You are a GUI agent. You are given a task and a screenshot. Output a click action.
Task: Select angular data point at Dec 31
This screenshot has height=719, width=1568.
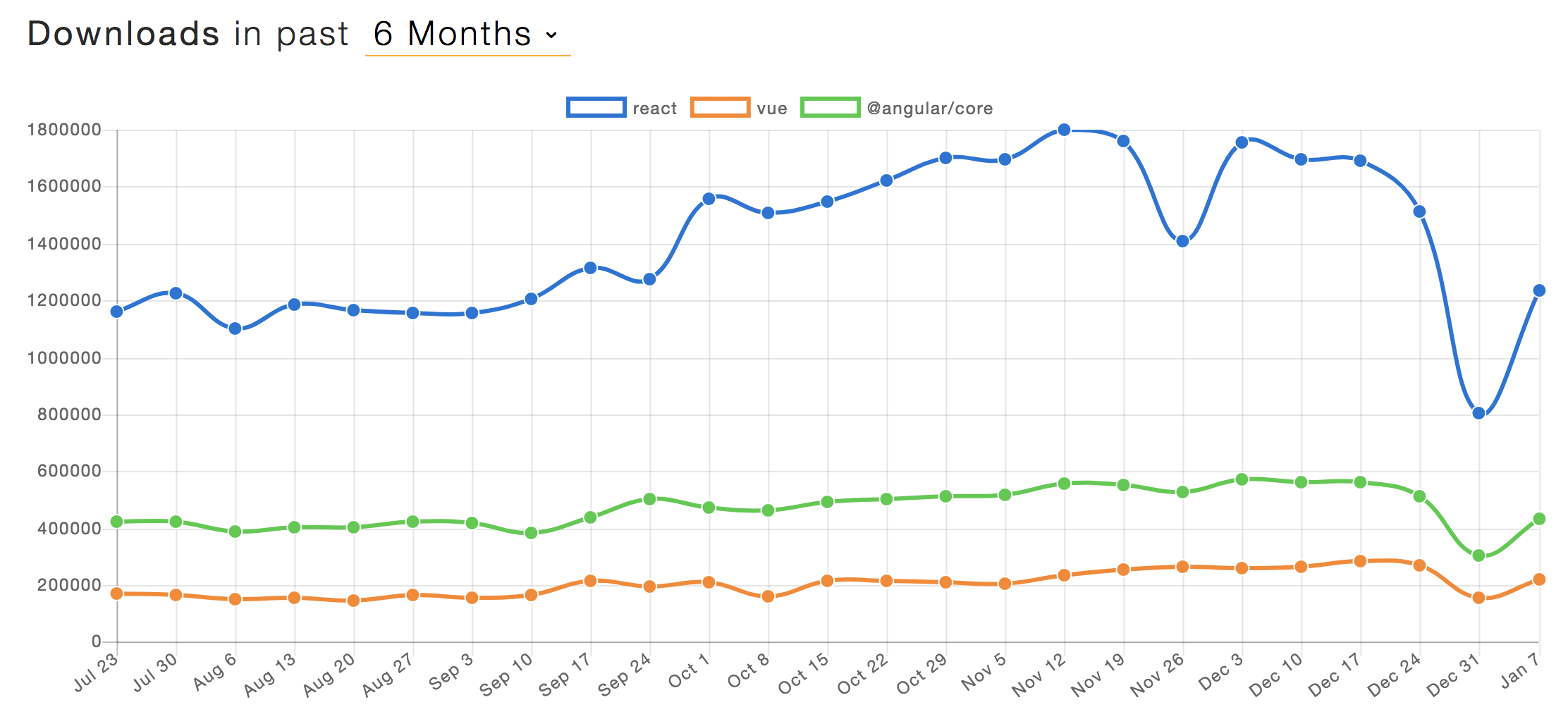pyautogui.click(x=1478, y=555)
